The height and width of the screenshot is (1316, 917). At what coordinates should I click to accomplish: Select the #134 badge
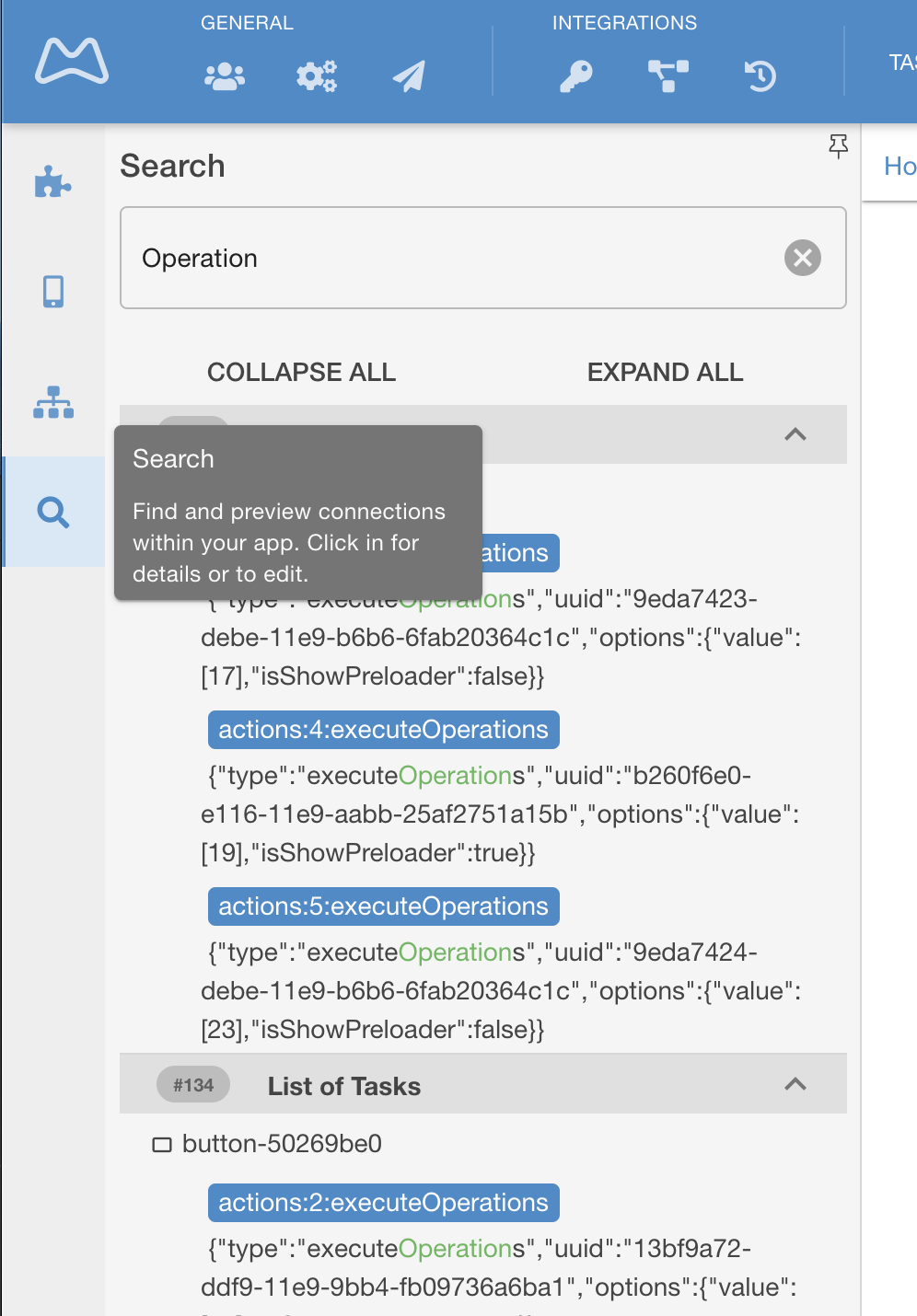click(193, 1085)
